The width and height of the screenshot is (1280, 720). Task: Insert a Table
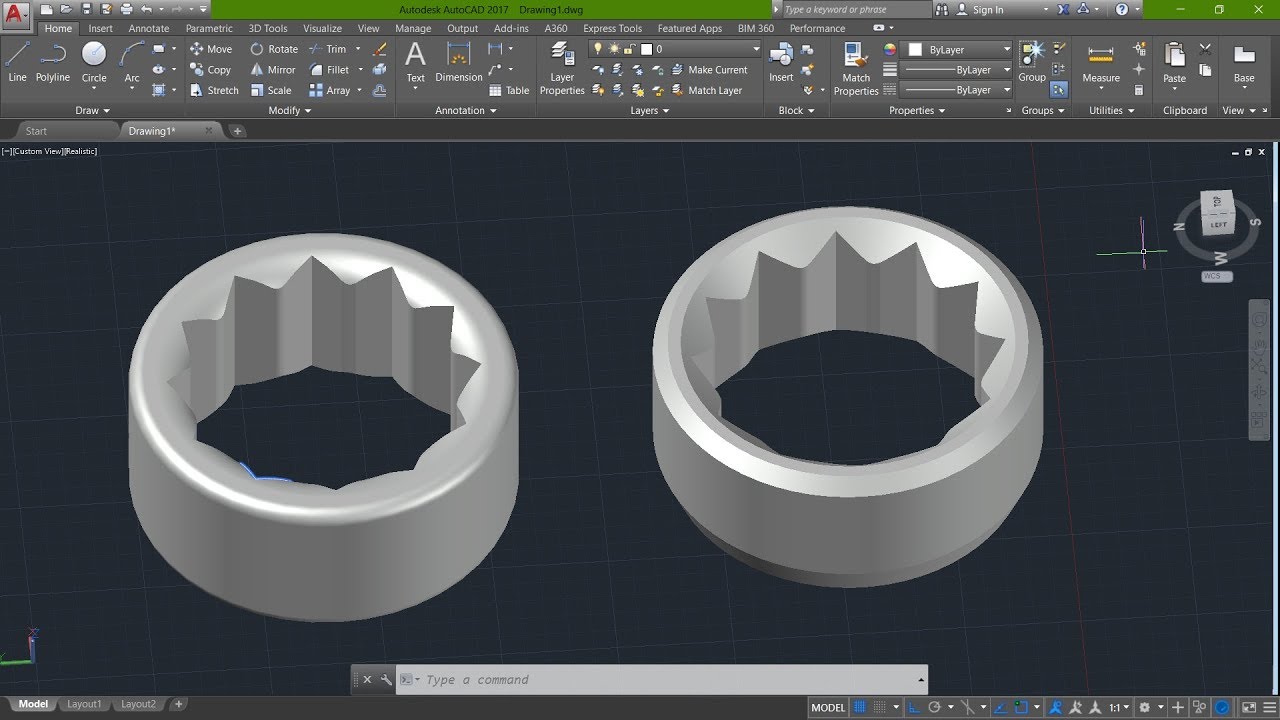point(509,90)
